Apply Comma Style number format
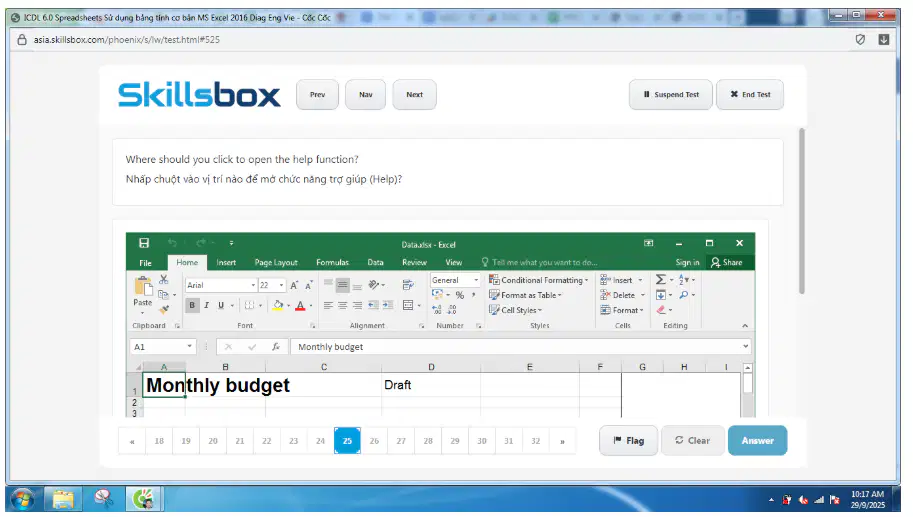Image resolution: width=913 pixels, height=517 pixels. (x=474, y=295)
